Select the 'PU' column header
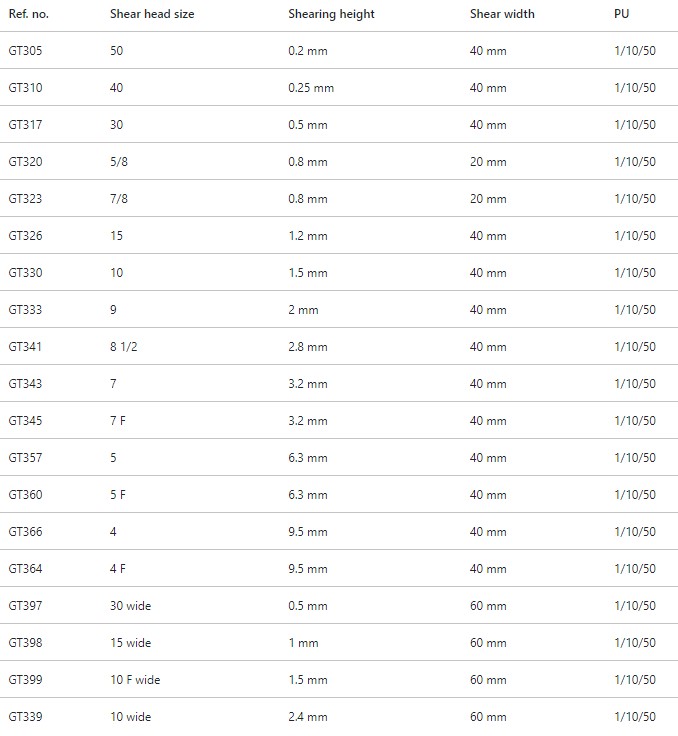Screen dimensions: 678x736 coord(622,14)
